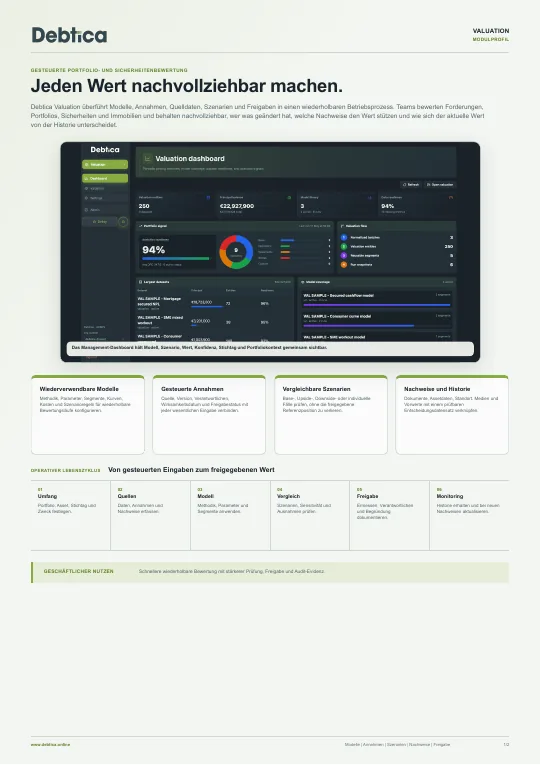Click the orange step 4 circle, Run snapshots
540x765 pixels.
tap(343, 264)
